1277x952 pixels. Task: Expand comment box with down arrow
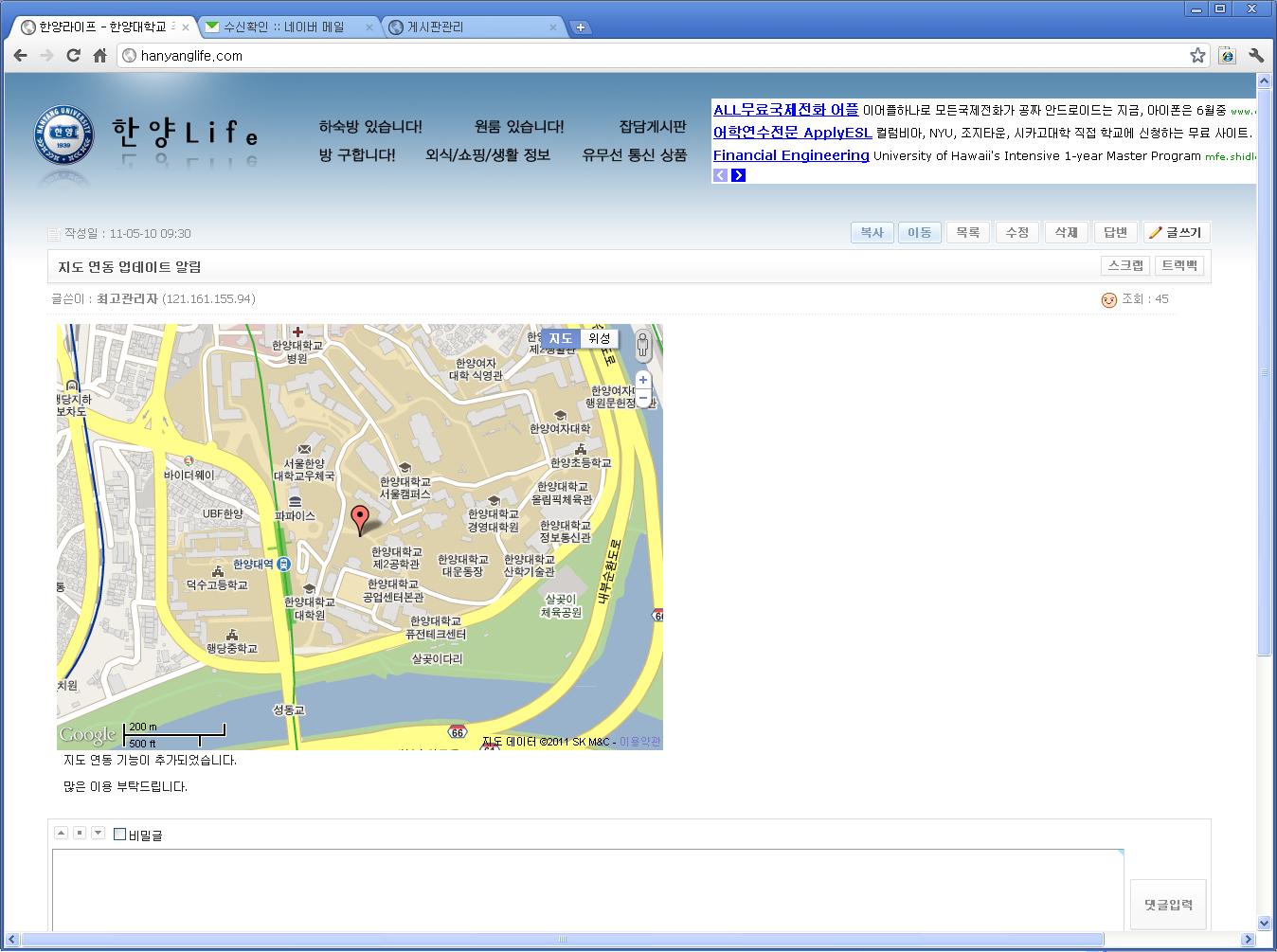pyautogui.click(x=98, y=833)
